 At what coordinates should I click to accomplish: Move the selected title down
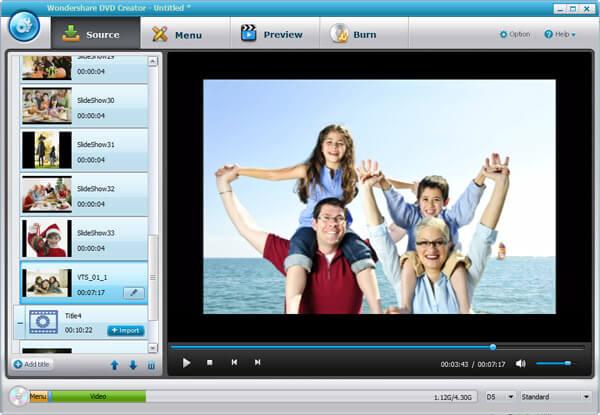click(132, 365)
